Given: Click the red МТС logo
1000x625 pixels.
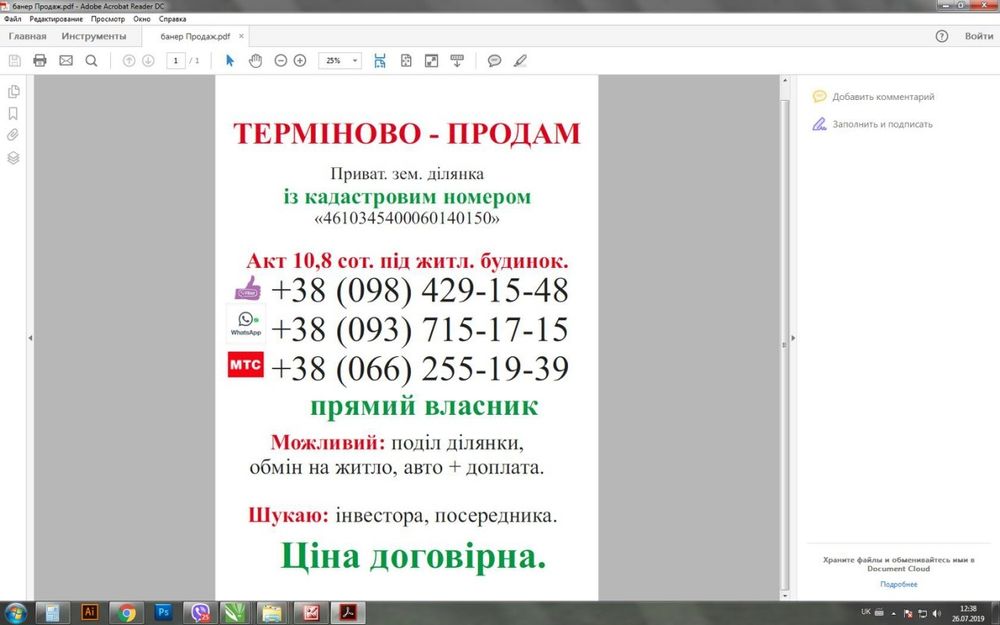Looking at the screenshot, I should 246,365.
